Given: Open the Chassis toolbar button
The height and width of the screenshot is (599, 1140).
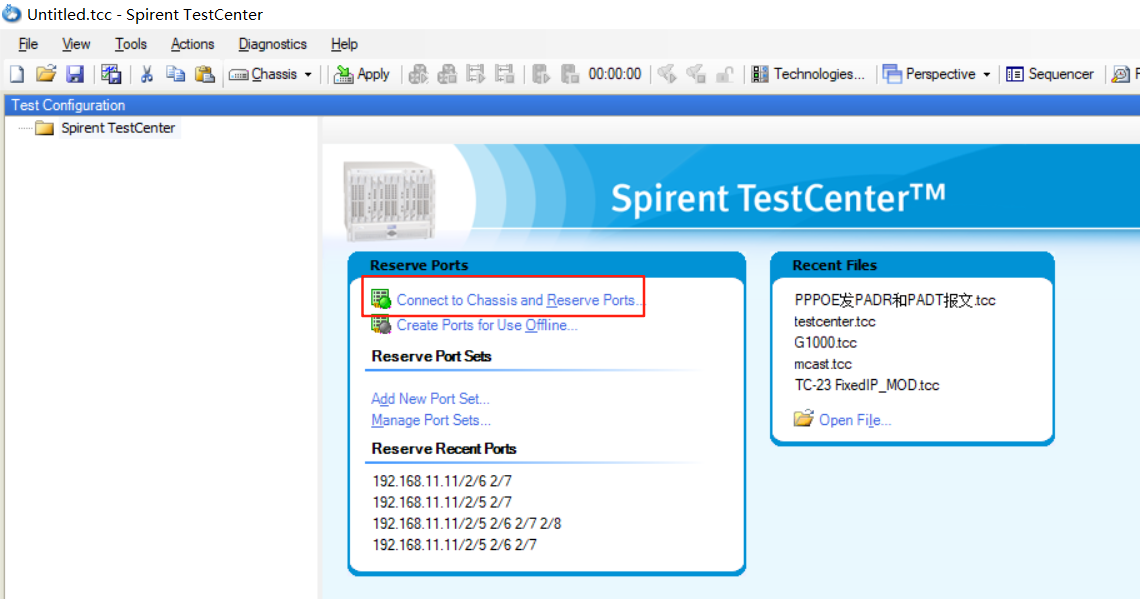Looking at the screenshot, I should (x=263, y=74).
